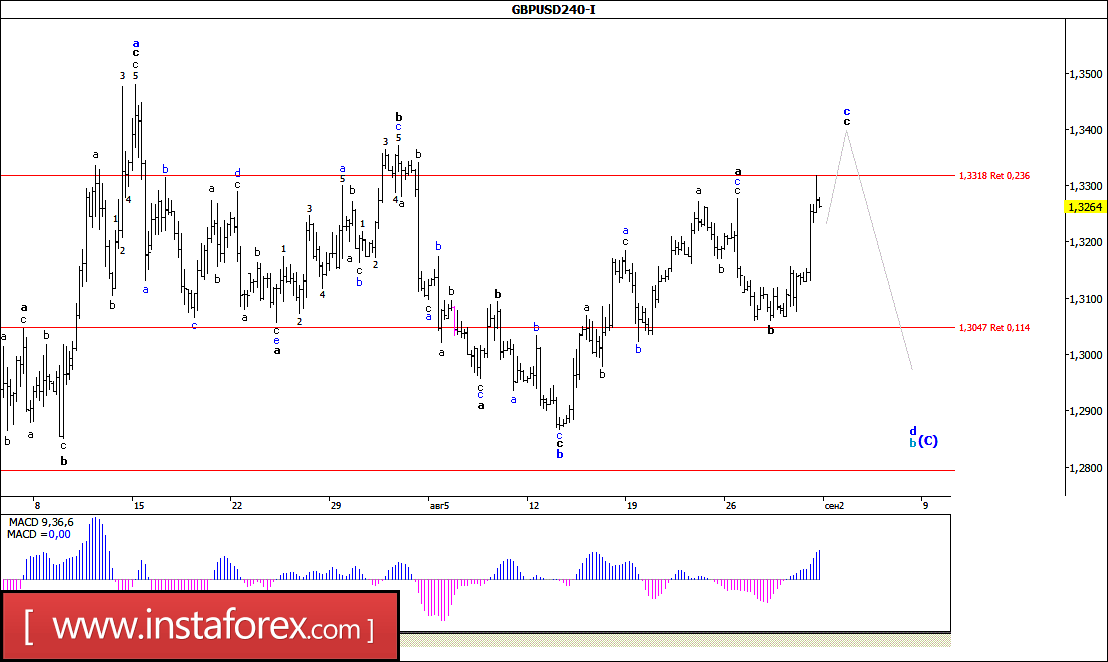Click the date label 26 on time axis
Viewport: 1108px width, 662px height.
[731, 506]
